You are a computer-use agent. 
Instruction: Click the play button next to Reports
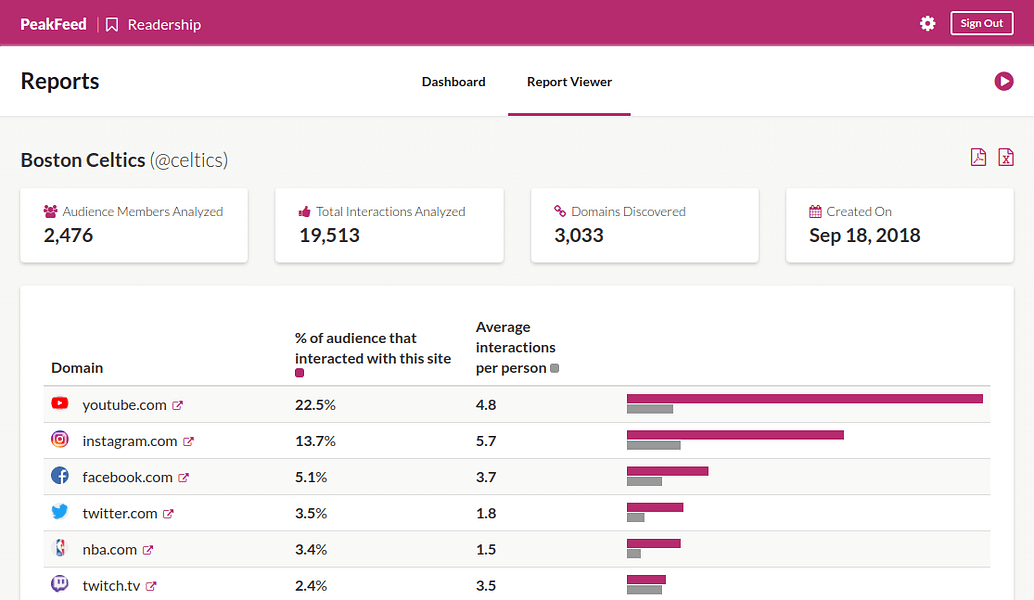click(x=1004, y=81)
